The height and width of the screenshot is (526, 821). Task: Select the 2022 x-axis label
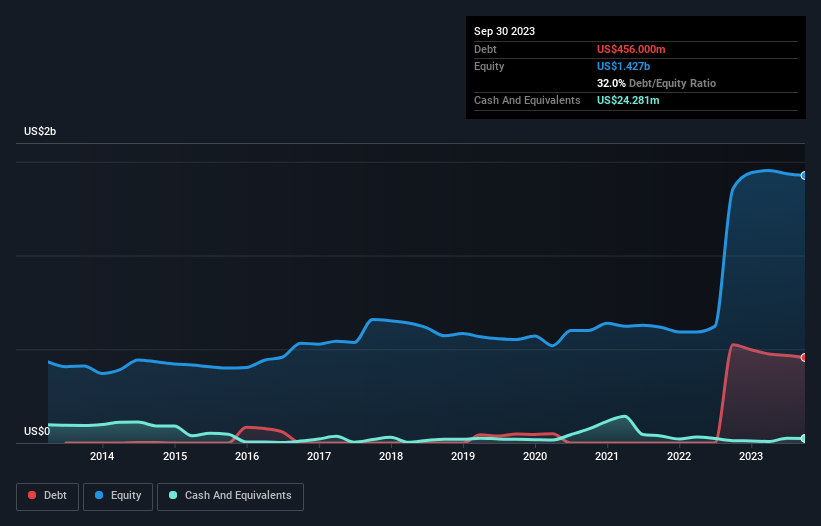(x=679, y=456)
